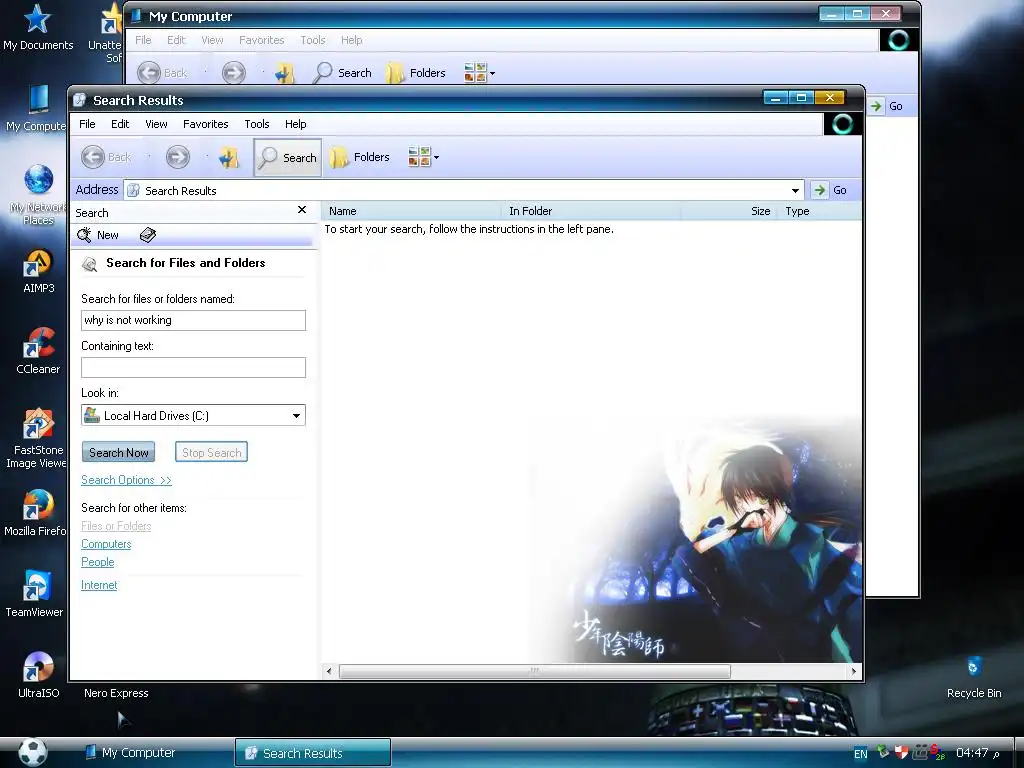Select My Computer desktop icon
This screenshot has width=1024, height=768.
(x=38, y=108)
